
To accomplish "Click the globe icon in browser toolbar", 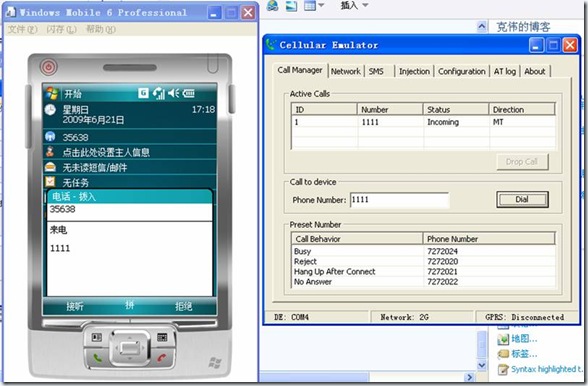I will (273, 6).
